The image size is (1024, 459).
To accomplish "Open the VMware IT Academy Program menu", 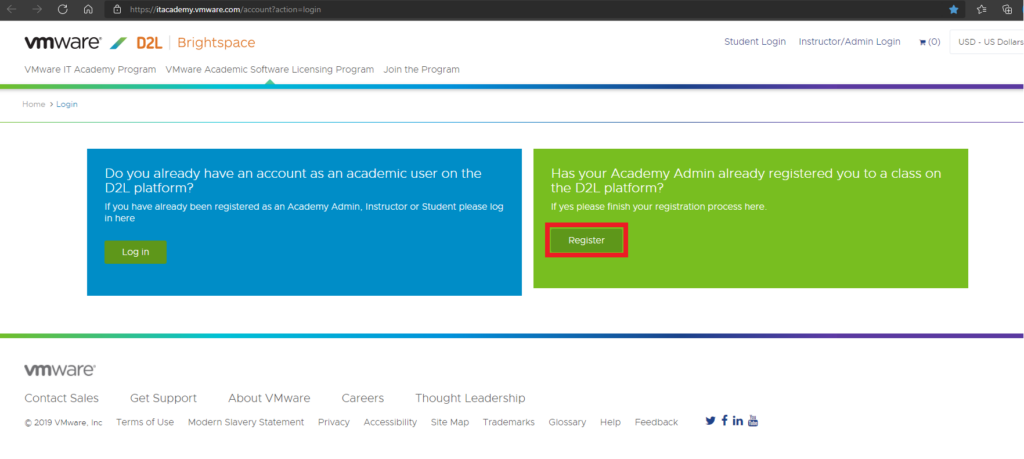I will point(90,69).
